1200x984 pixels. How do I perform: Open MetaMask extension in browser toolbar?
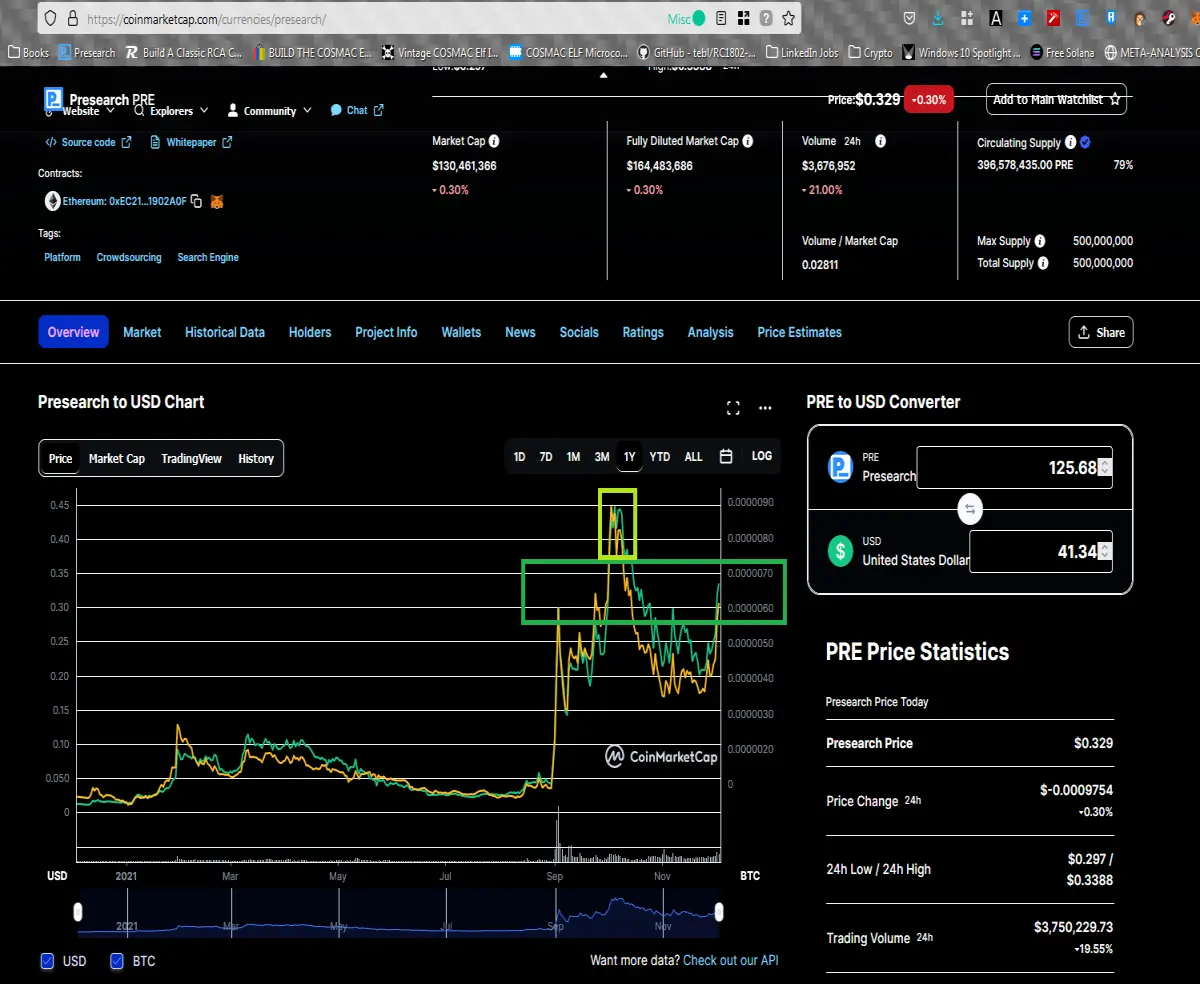pos(1197,18)
